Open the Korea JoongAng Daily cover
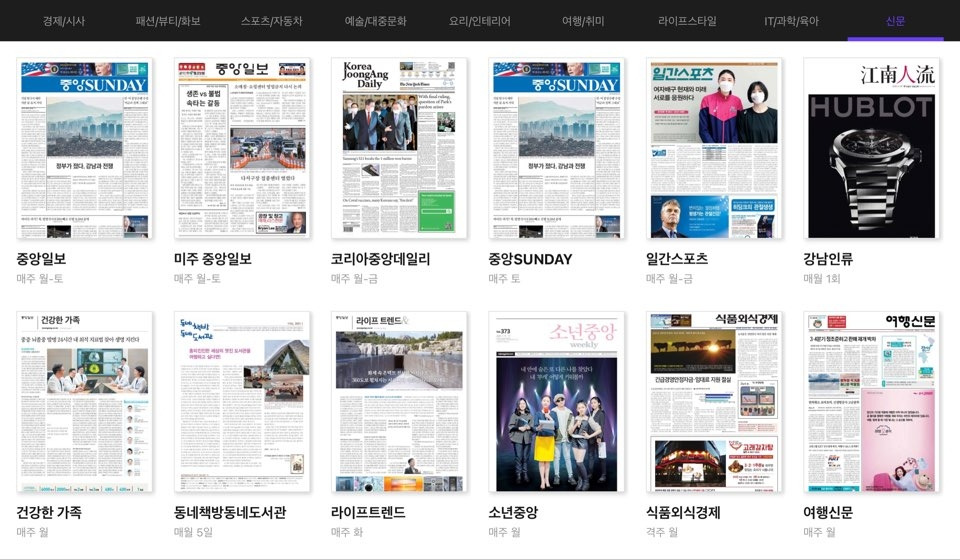 pyautogui.click(x=399, y=148)
